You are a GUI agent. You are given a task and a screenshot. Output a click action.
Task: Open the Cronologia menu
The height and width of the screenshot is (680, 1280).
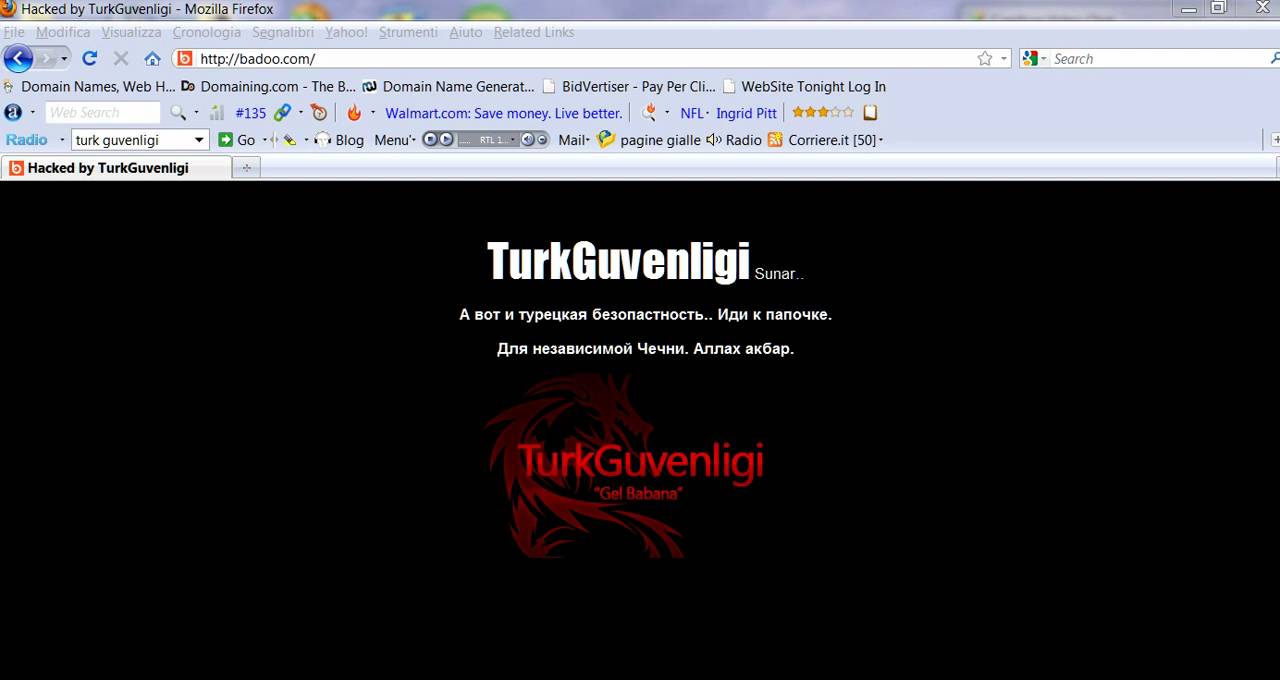(x=207, y=32)
